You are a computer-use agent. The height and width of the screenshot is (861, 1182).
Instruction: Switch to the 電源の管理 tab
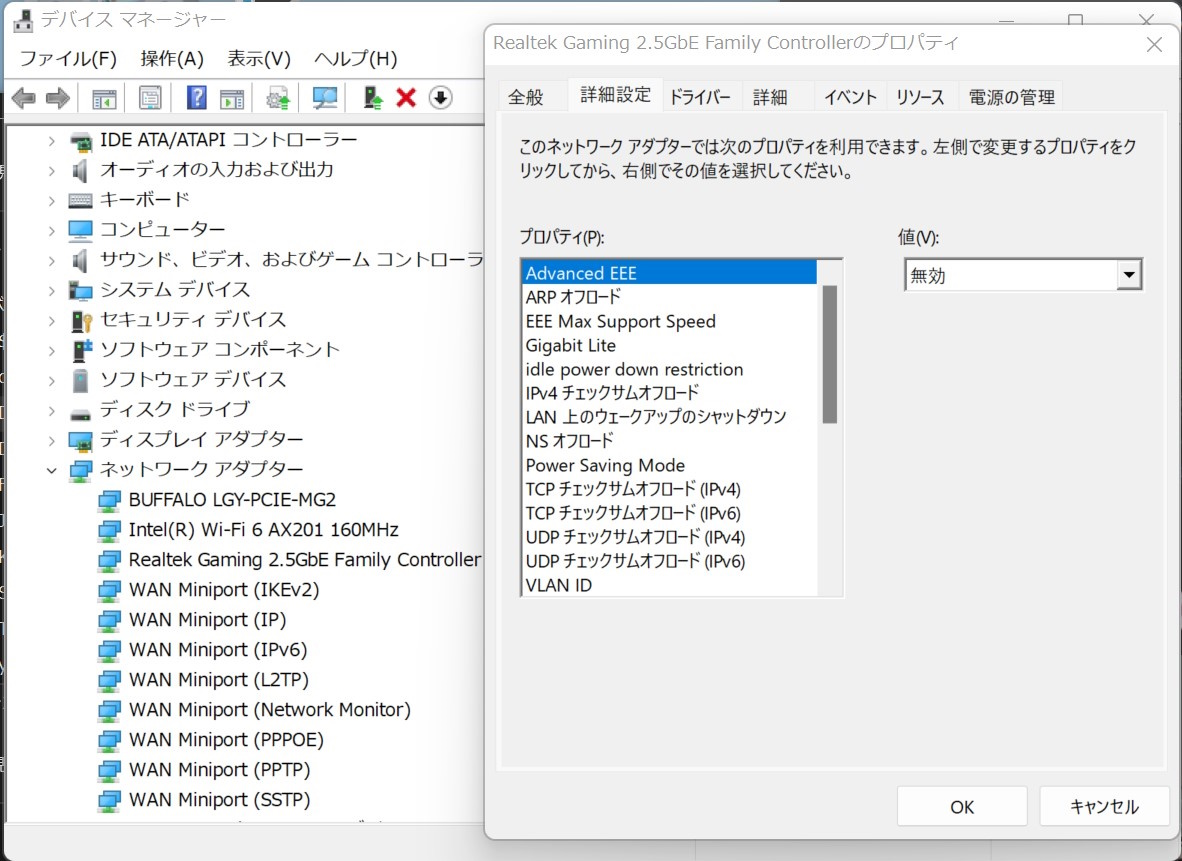[1011, 97]
